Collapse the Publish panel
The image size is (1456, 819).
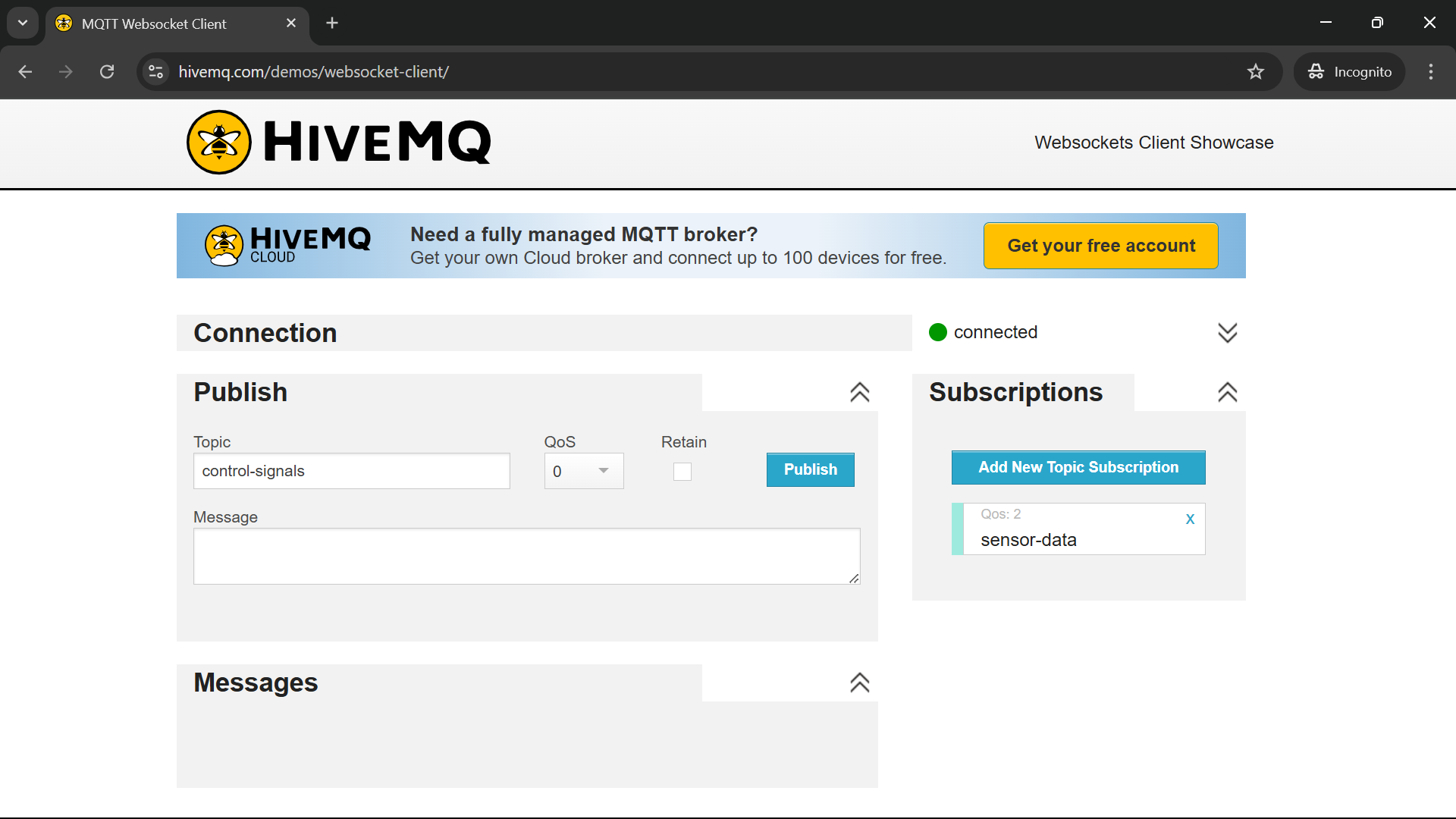pyautogui.click(x=859, y=392)
